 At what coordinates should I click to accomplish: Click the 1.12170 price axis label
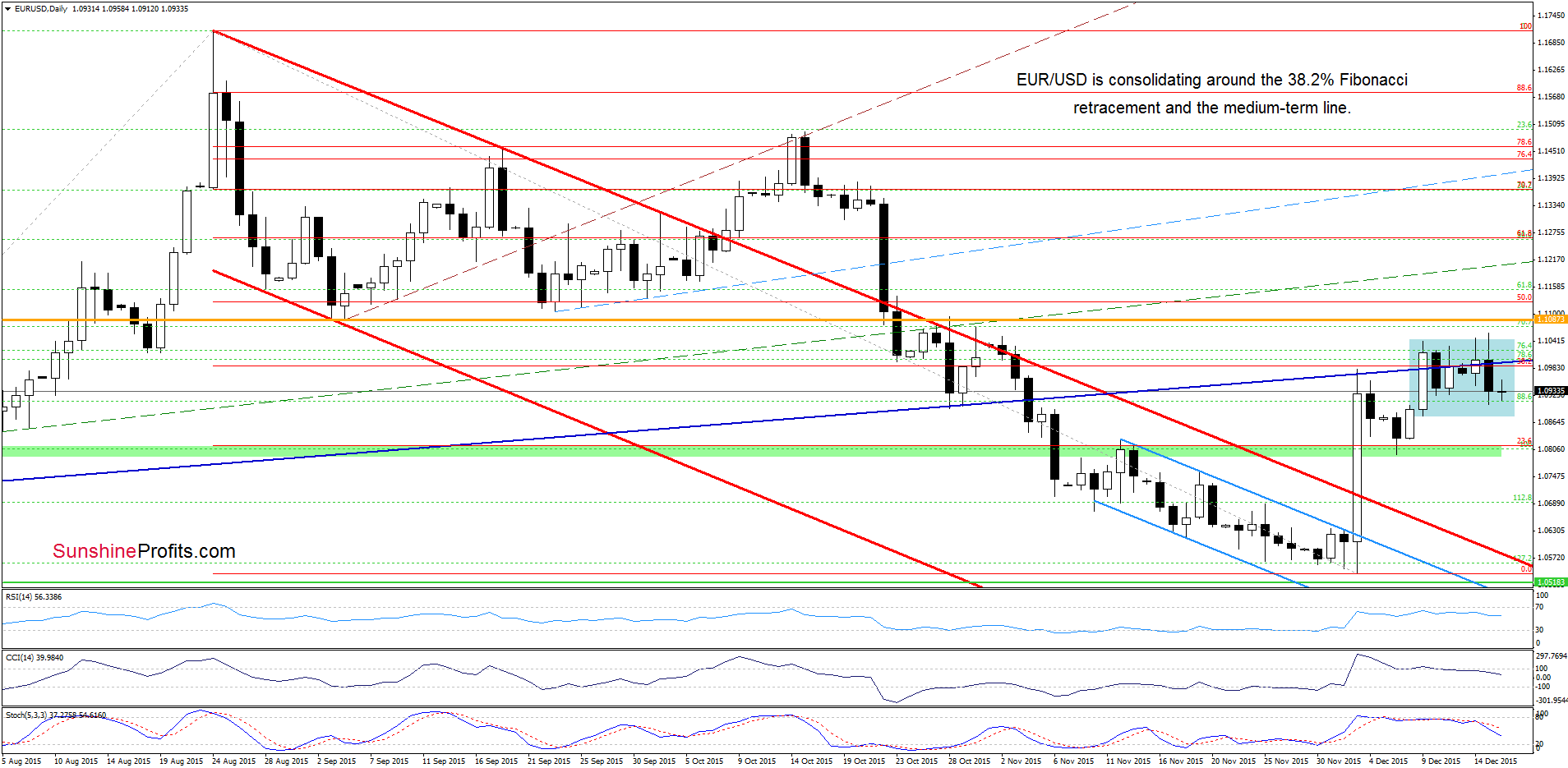pos(1551,260)
